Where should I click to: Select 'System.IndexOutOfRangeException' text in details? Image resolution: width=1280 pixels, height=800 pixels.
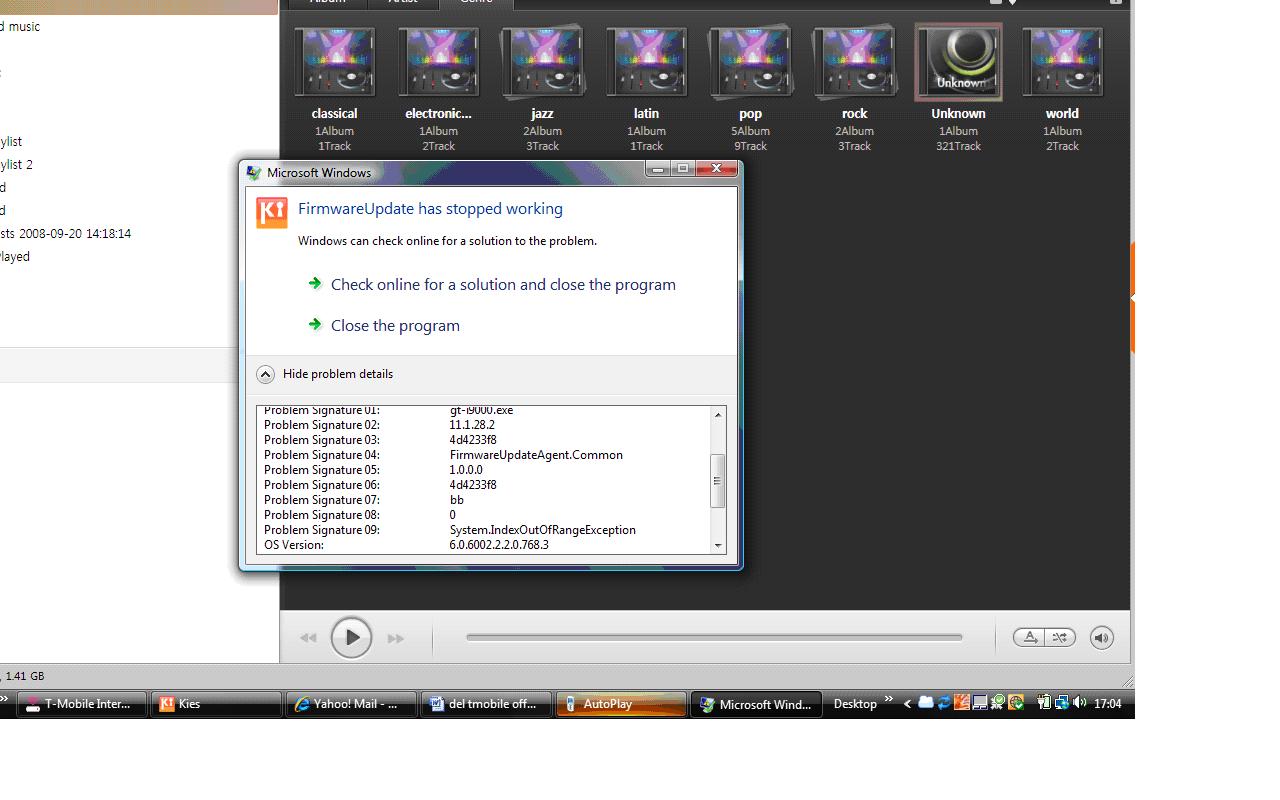[543, 530]
